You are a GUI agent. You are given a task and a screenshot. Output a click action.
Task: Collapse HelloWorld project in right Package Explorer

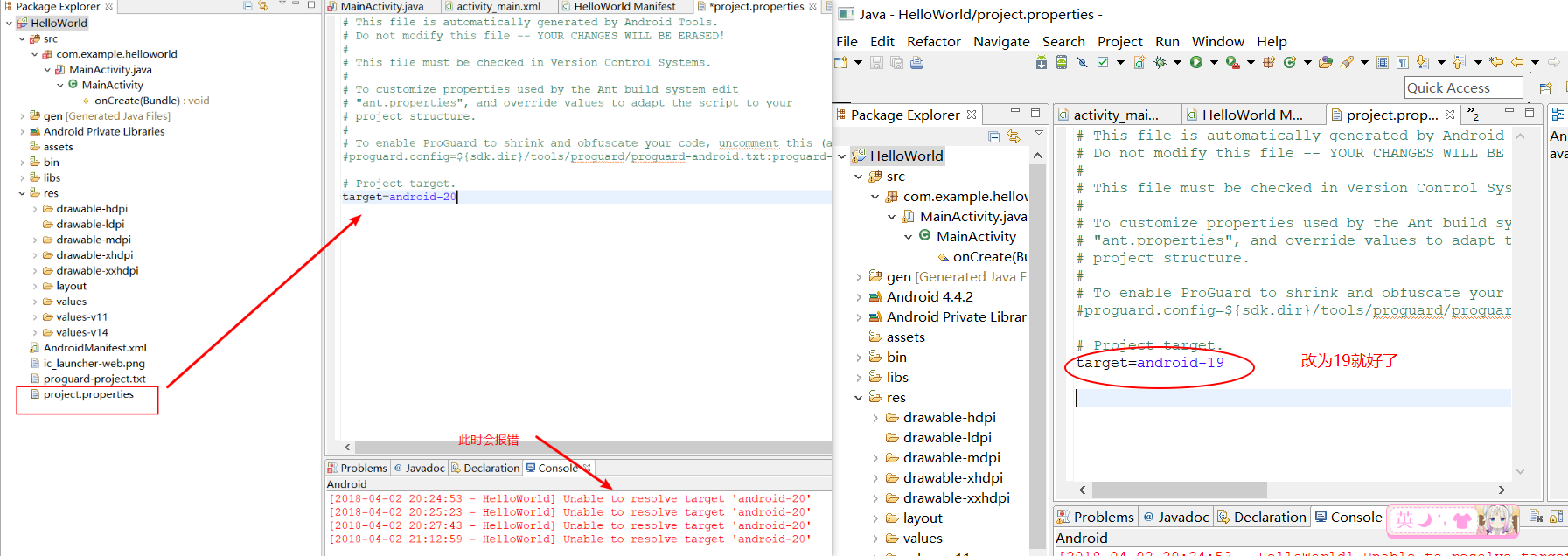(x=842, y=156)
